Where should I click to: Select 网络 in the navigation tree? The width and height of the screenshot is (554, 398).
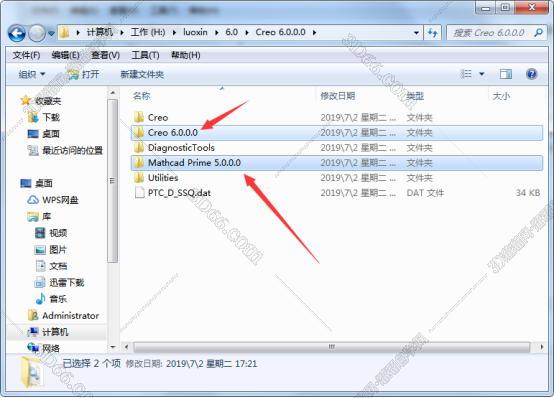[x=51, y=349]
